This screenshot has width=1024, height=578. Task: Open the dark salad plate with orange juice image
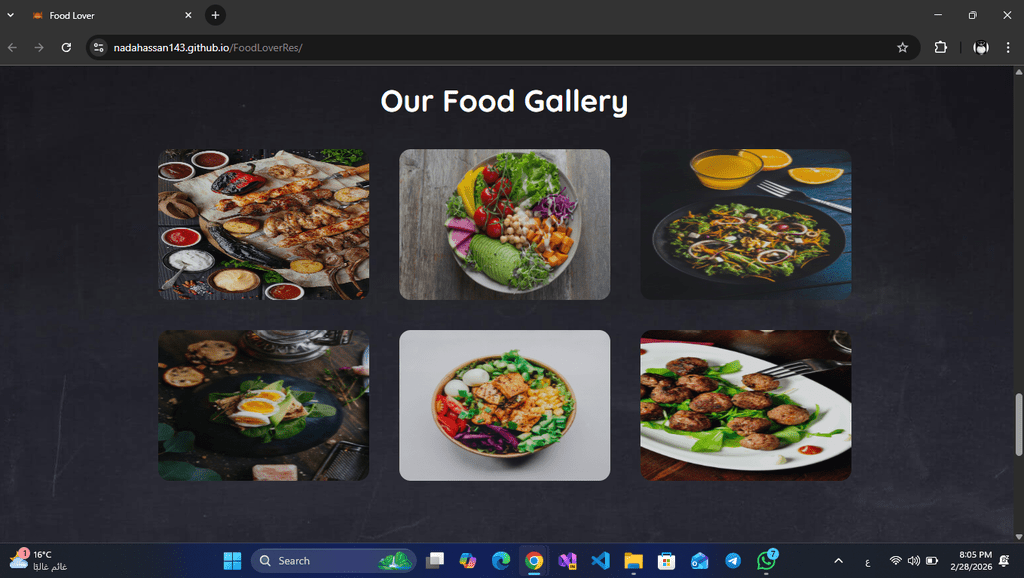coord(746,225)
